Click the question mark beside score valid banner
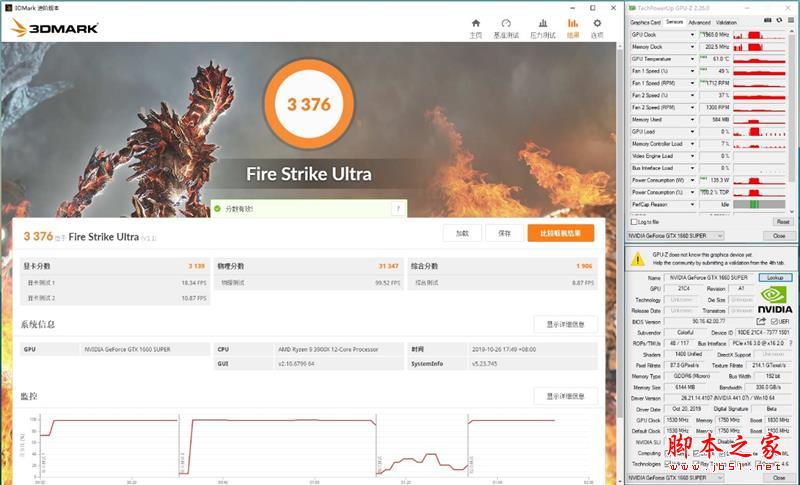Viewport: 800px width, 485px height. [x=398, y=209]
